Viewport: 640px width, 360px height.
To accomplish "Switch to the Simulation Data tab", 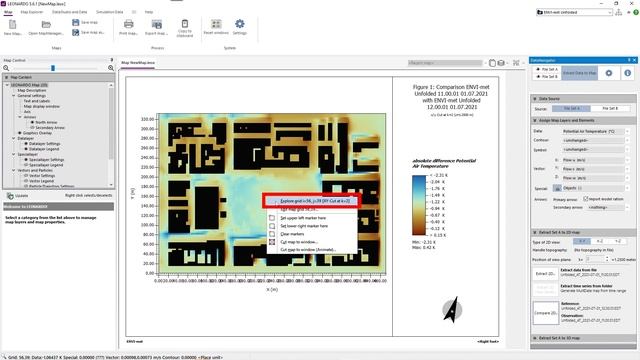I will [x=110, y=12].
